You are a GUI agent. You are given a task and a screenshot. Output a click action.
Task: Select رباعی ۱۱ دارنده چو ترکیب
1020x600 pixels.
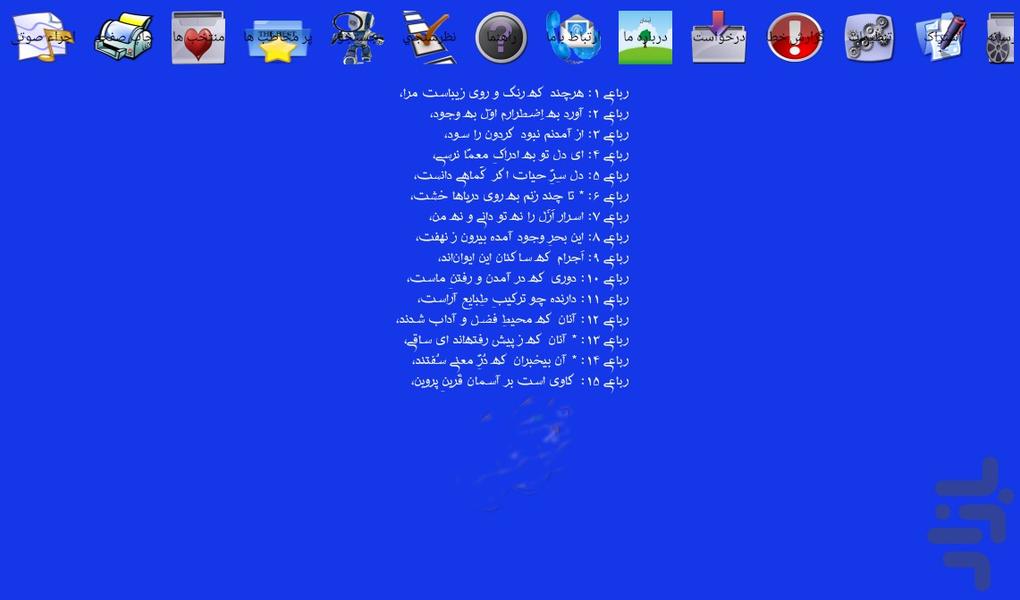click(524, 299)
